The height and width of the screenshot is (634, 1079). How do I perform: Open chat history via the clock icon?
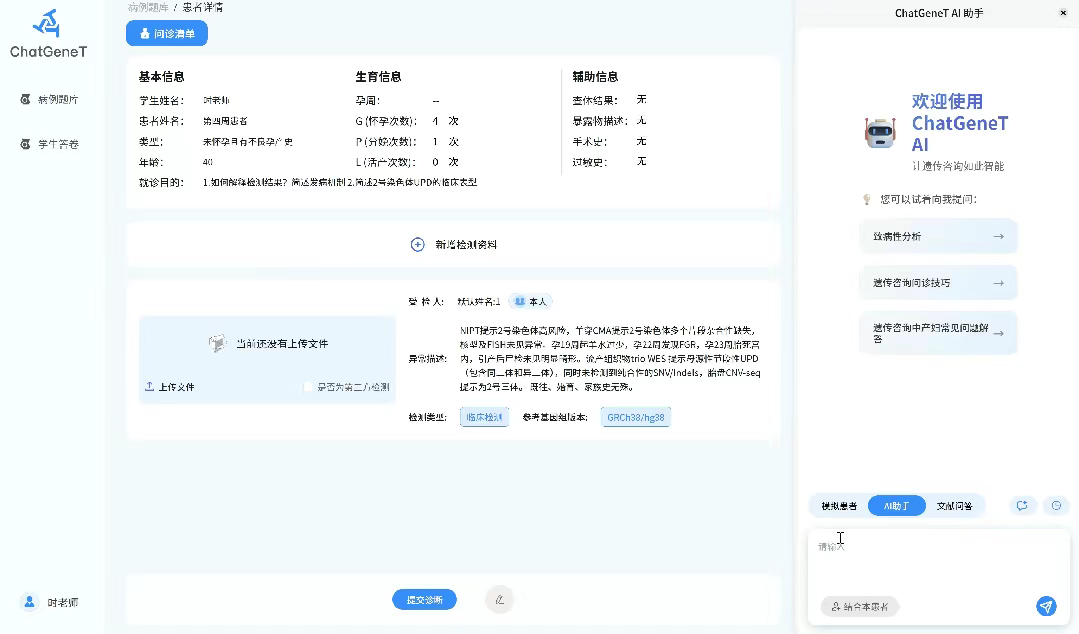coord(1056,506)
